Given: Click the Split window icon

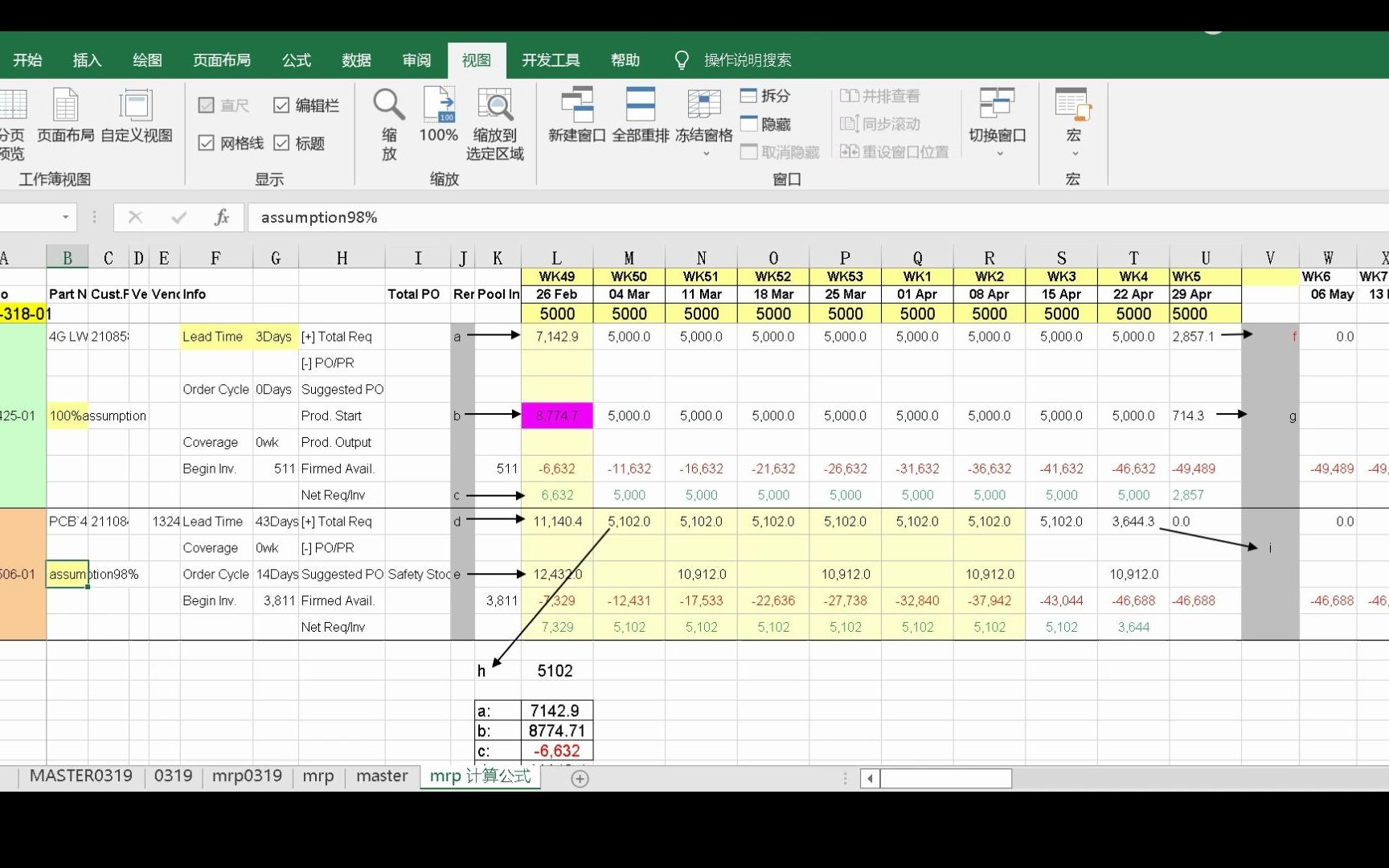Looking at the screenshot, I should [x=748, y=96].
